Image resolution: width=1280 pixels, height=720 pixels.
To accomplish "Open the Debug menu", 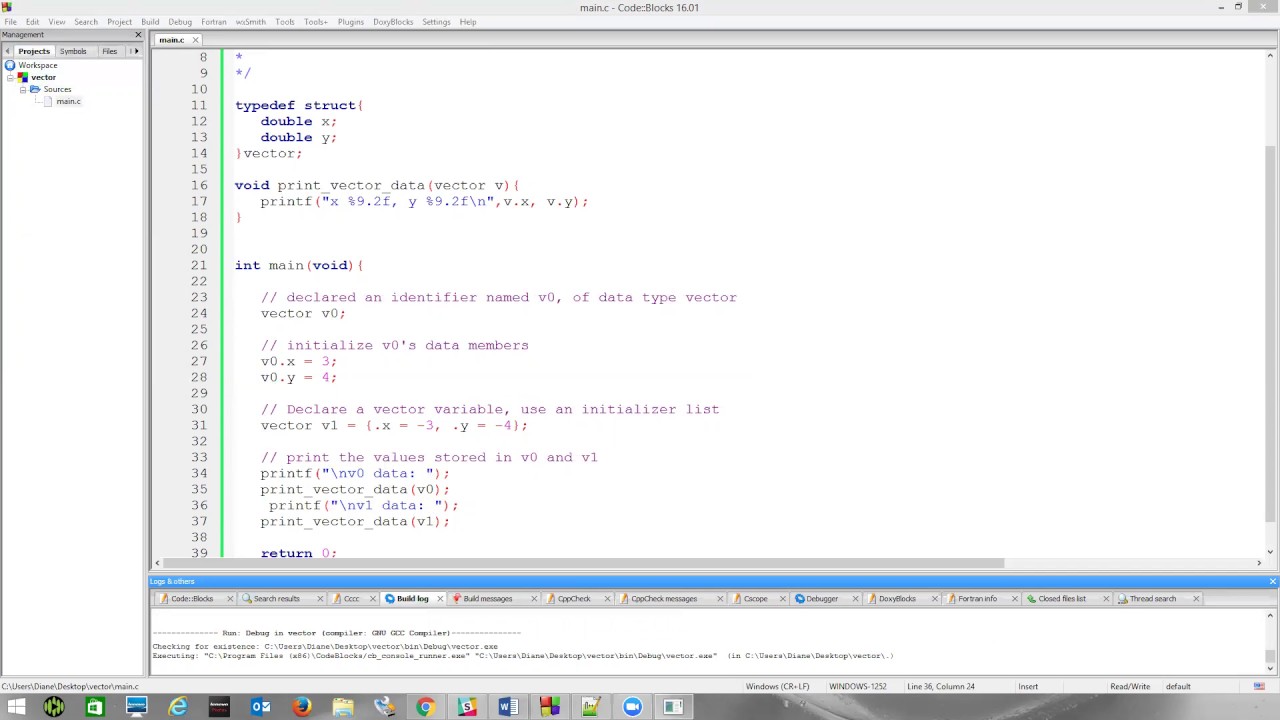I will point(180,21).
